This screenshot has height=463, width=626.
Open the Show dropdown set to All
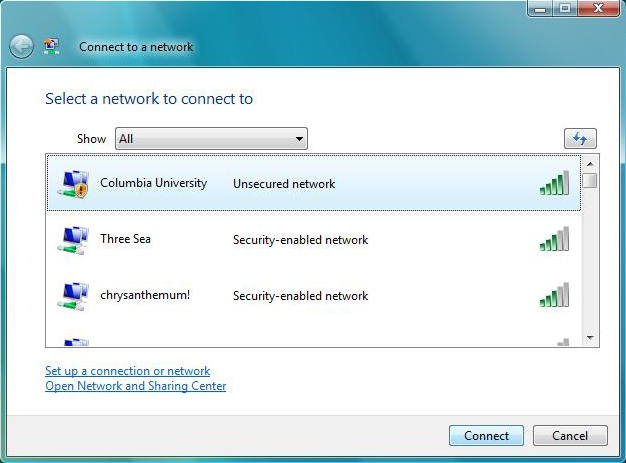click(x=211, y=139)
